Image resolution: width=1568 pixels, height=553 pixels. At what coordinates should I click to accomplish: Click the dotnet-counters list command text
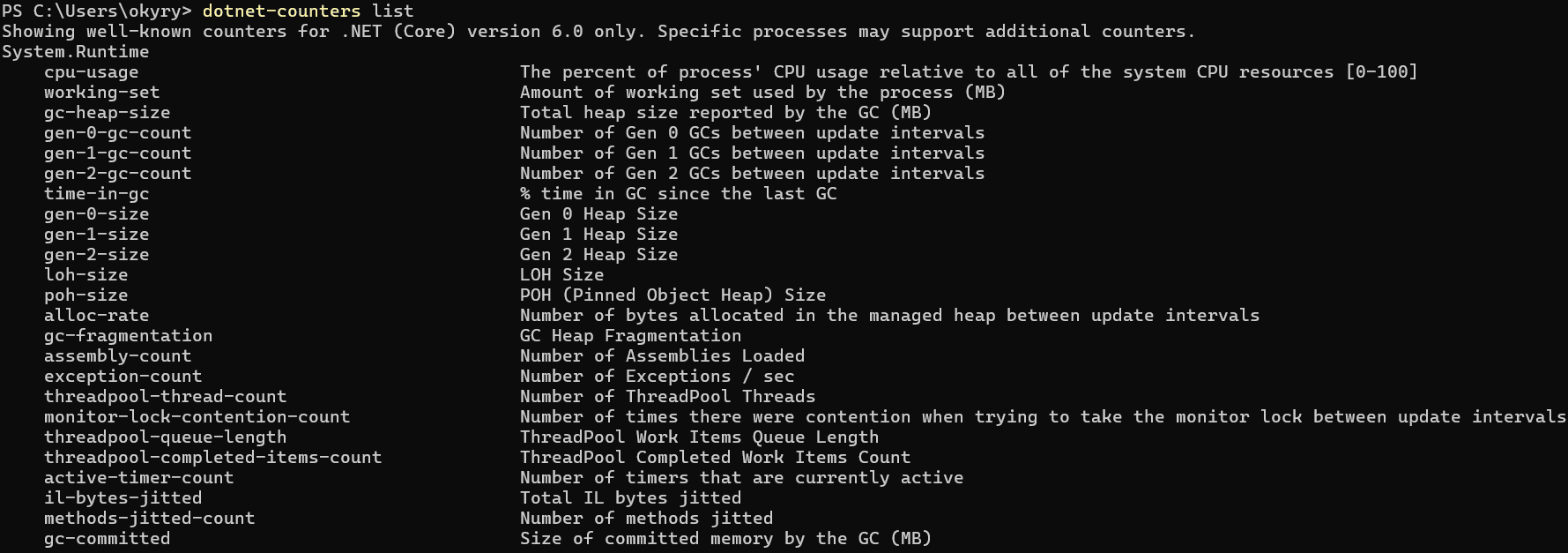coord(308,11)
